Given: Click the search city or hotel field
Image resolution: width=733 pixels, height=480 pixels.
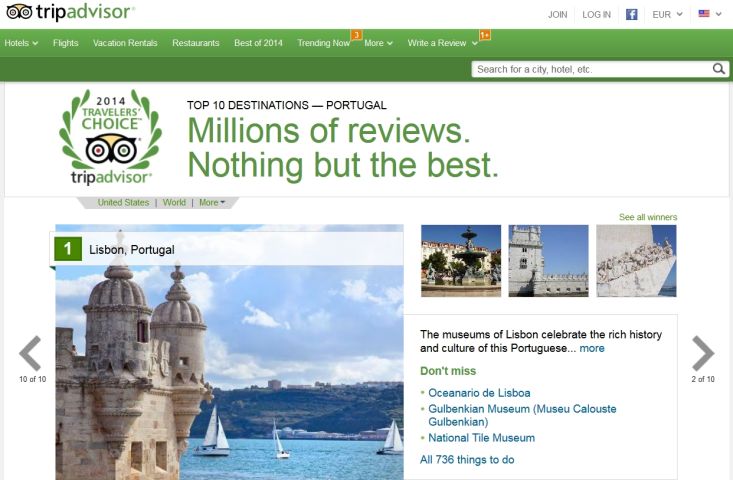Looking at the screenshot, I should (x=590, y=69).
